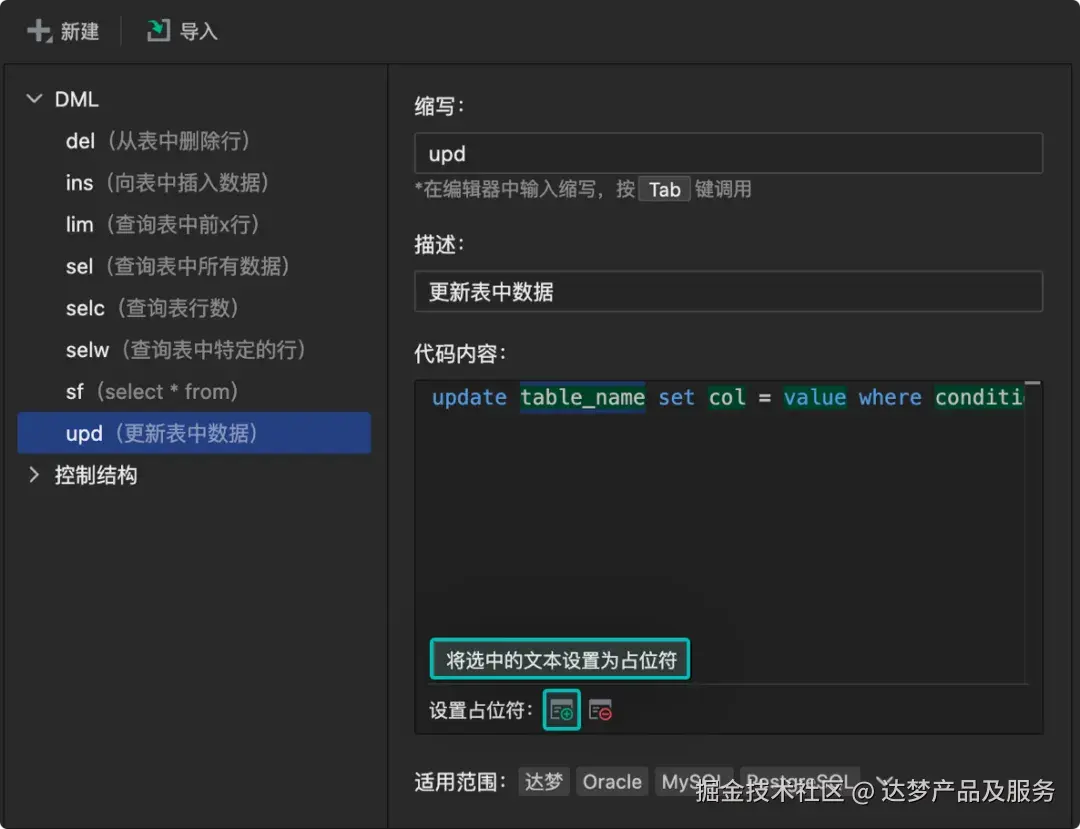The image size is (1080, 829).
Task: Expand the 控制结构 group chevron
Action: coord(34,474)
